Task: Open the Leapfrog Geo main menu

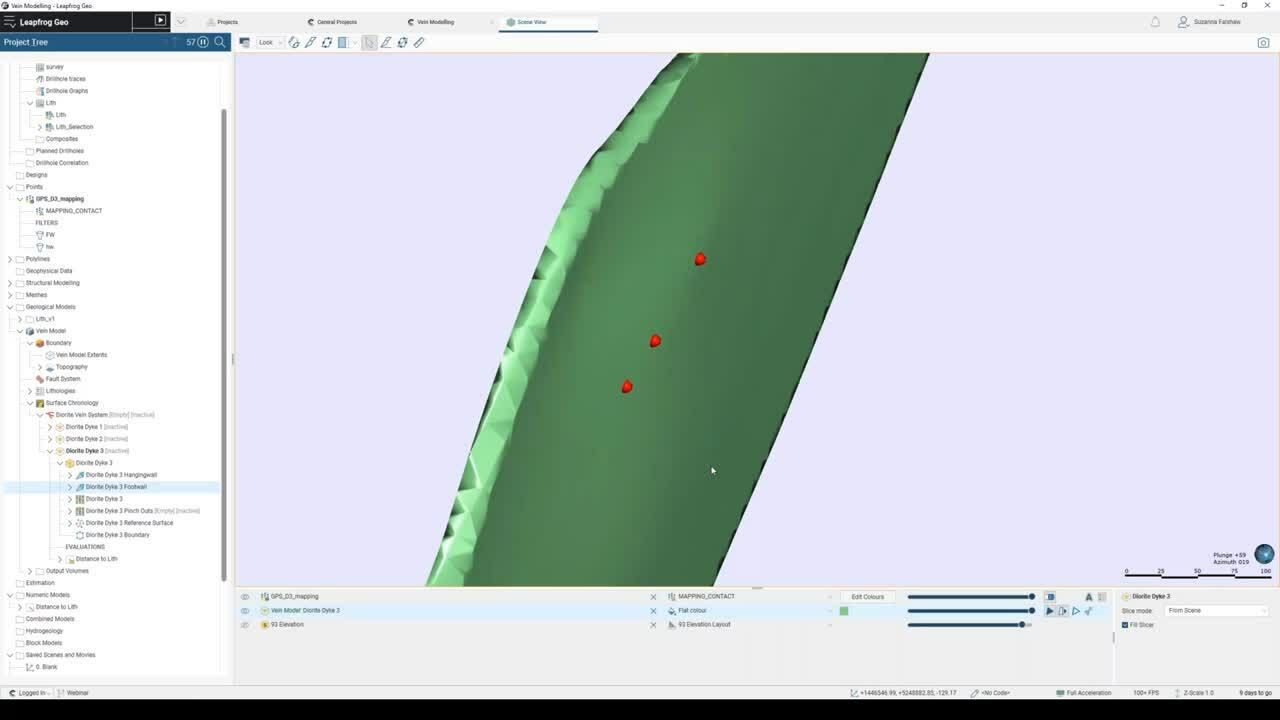Action: coord(10,21)
